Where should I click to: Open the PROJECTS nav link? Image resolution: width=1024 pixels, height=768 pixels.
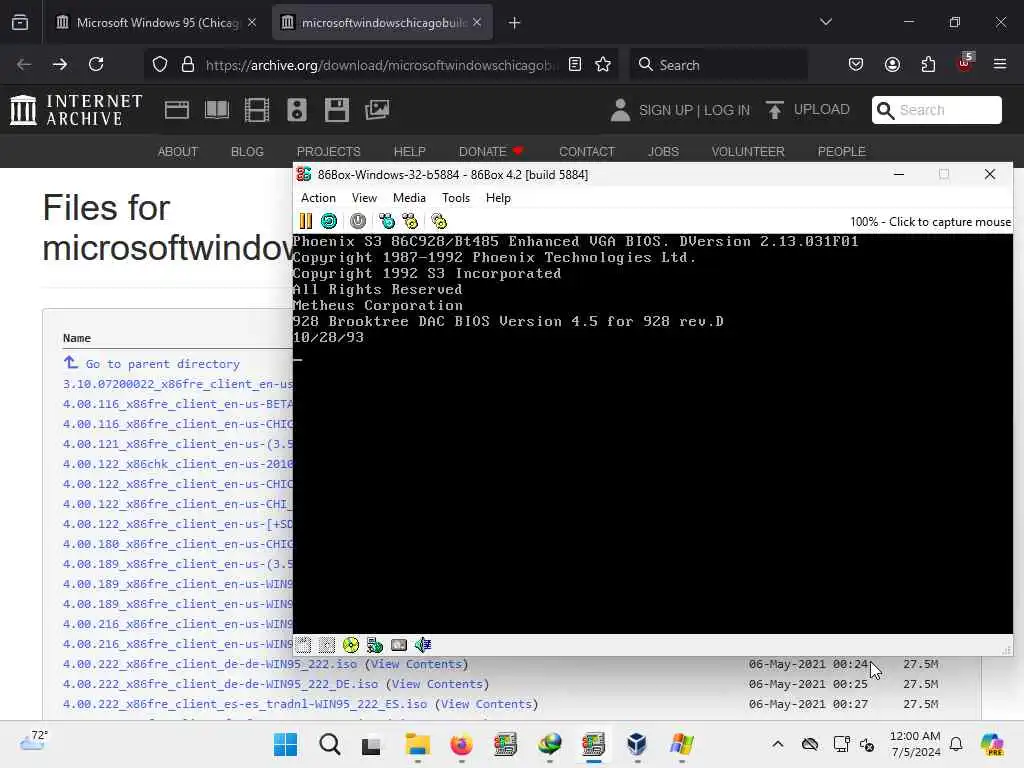[x=328, y=152]
